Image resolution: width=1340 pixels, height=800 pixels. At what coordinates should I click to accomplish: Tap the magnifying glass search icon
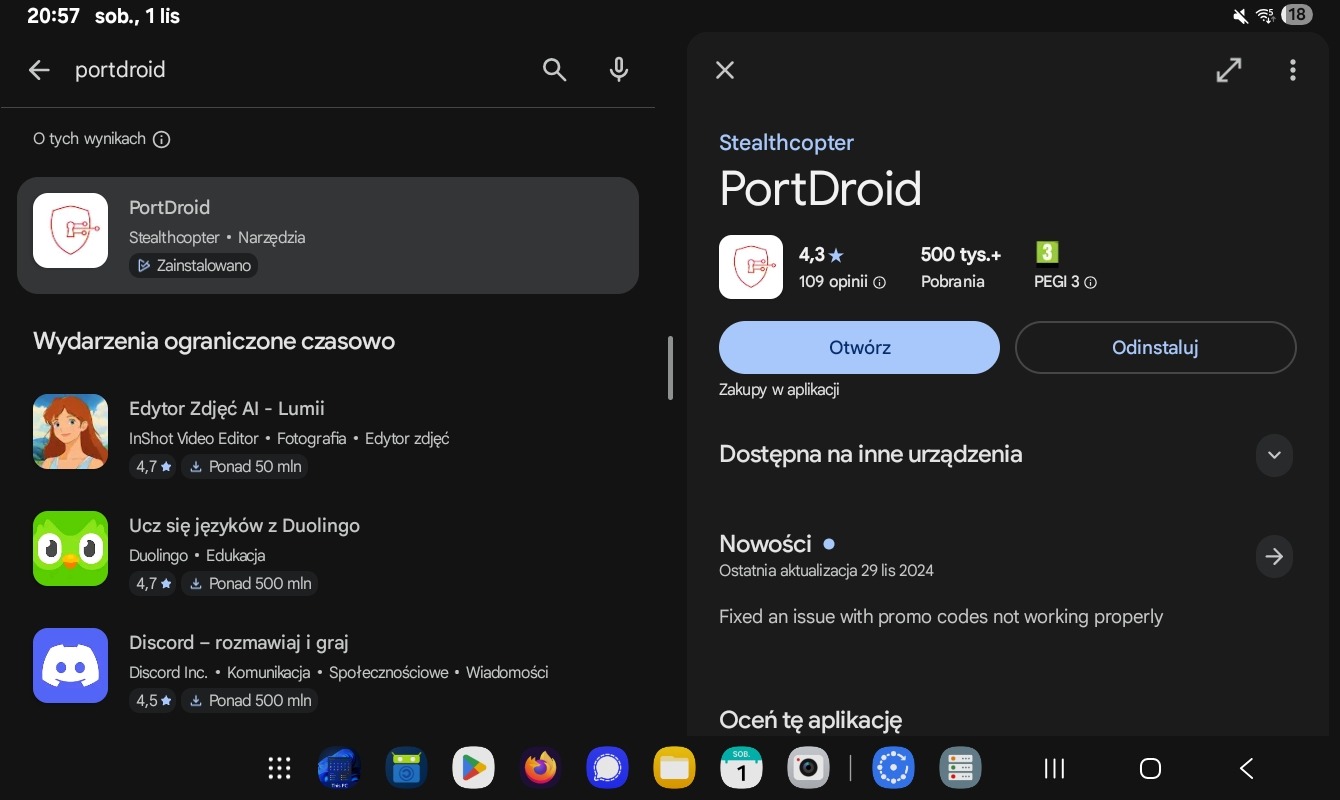554,70
